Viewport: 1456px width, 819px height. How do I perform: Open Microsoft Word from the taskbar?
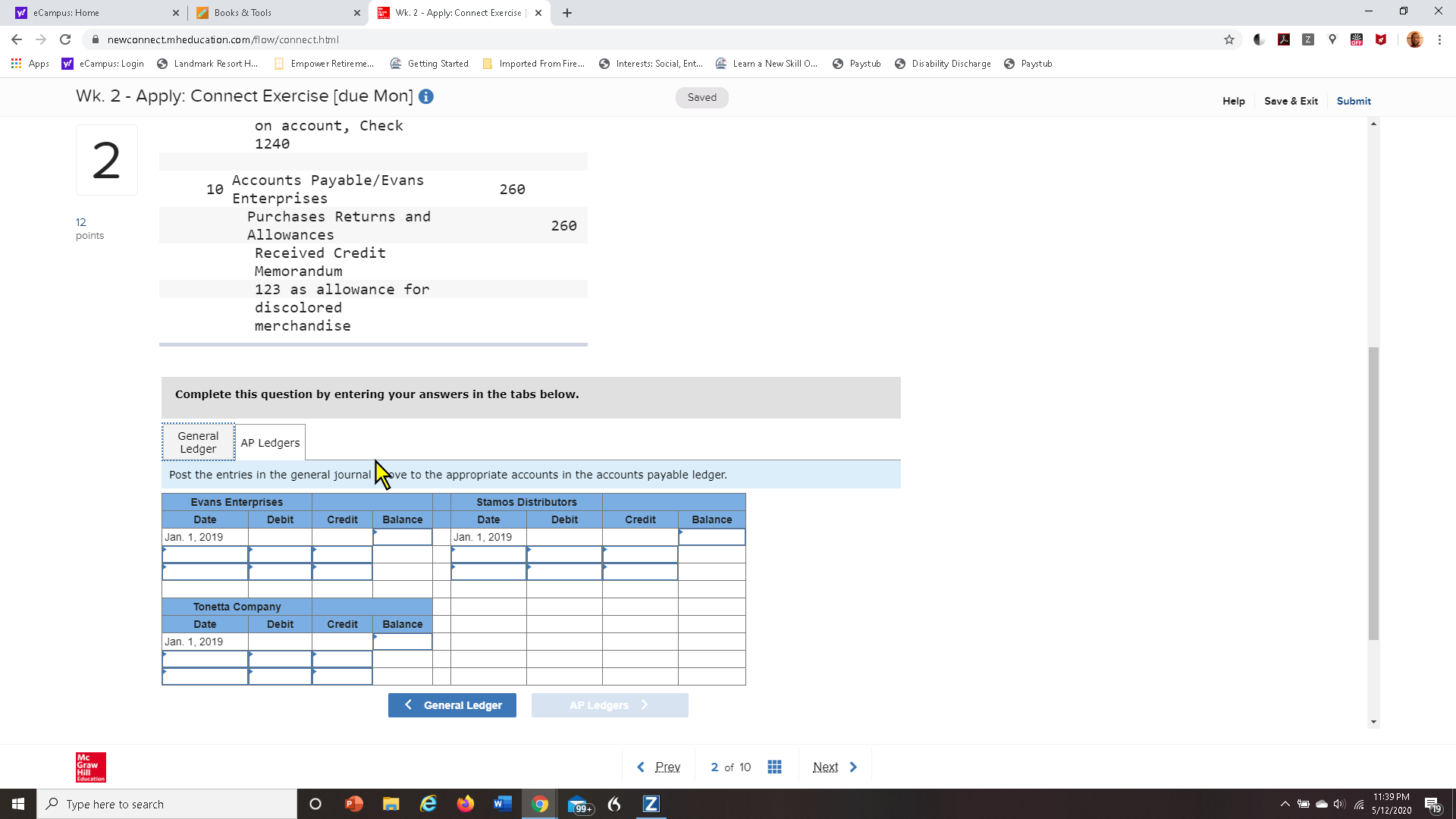click(x=502, y=804)
